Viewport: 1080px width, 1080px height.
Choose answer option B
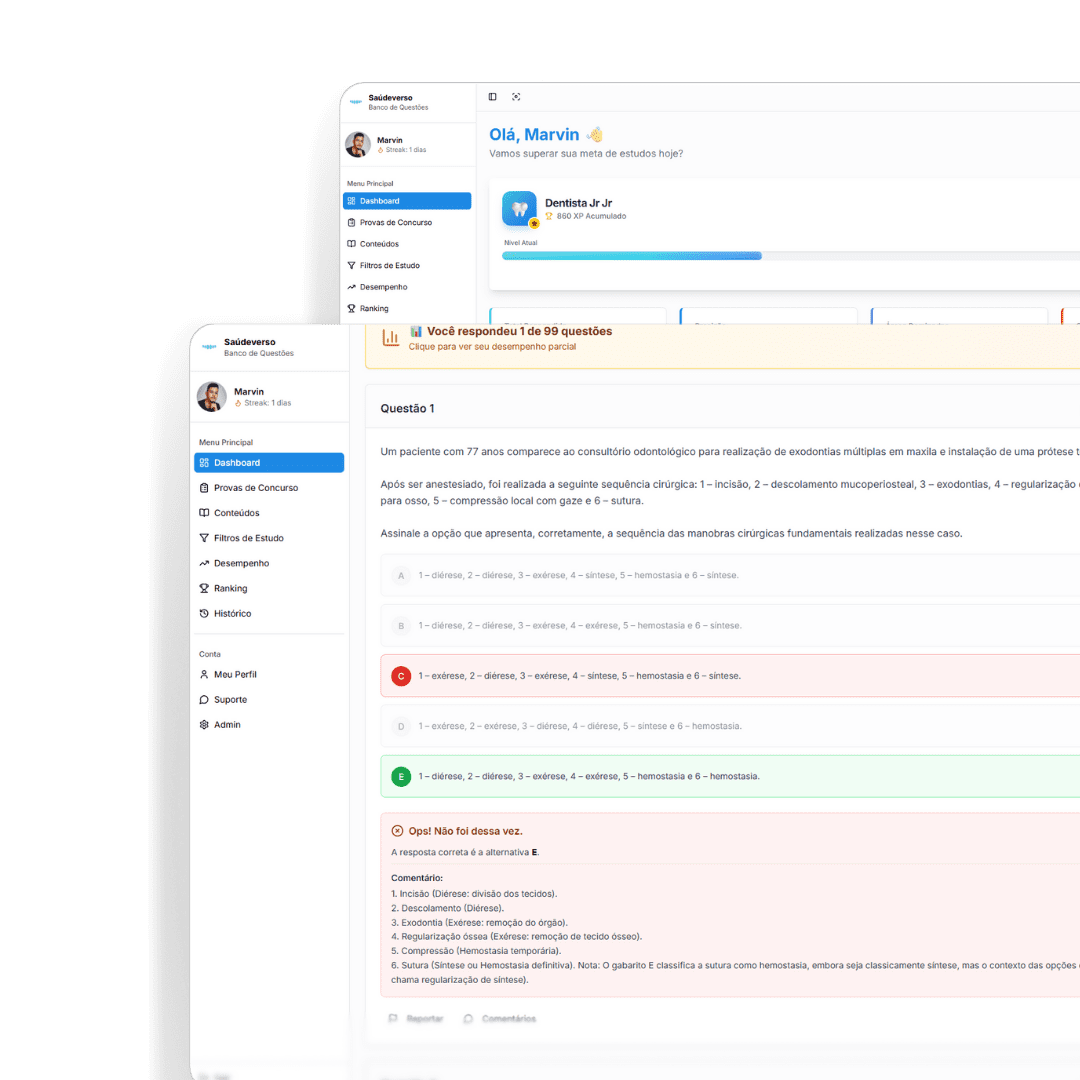coord(401,626)
